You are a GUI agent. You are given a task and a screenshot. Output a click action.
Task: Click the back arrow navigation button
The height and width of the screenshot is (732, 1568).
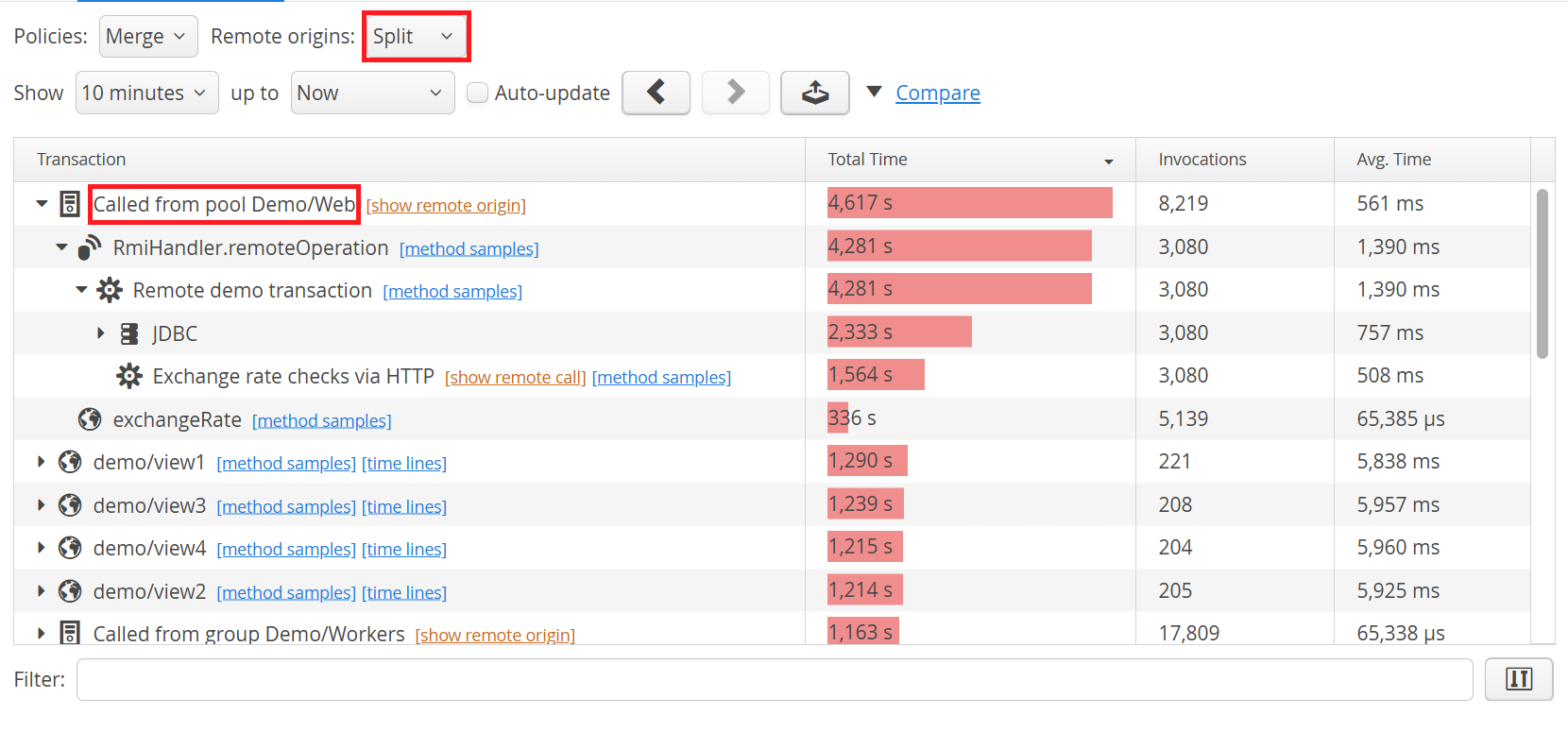656,93
